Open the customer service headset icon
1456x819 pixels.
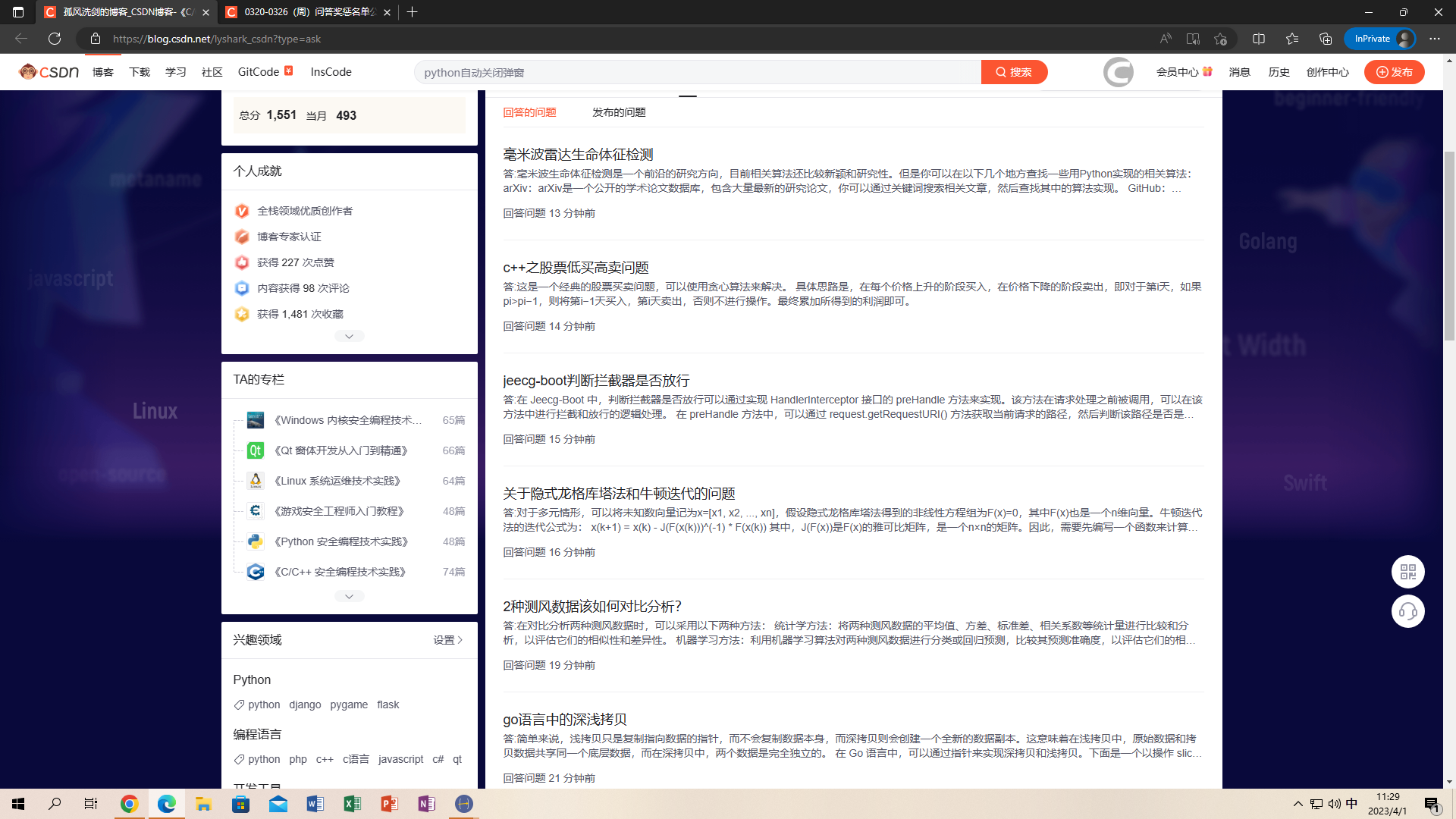point(1407,611)
